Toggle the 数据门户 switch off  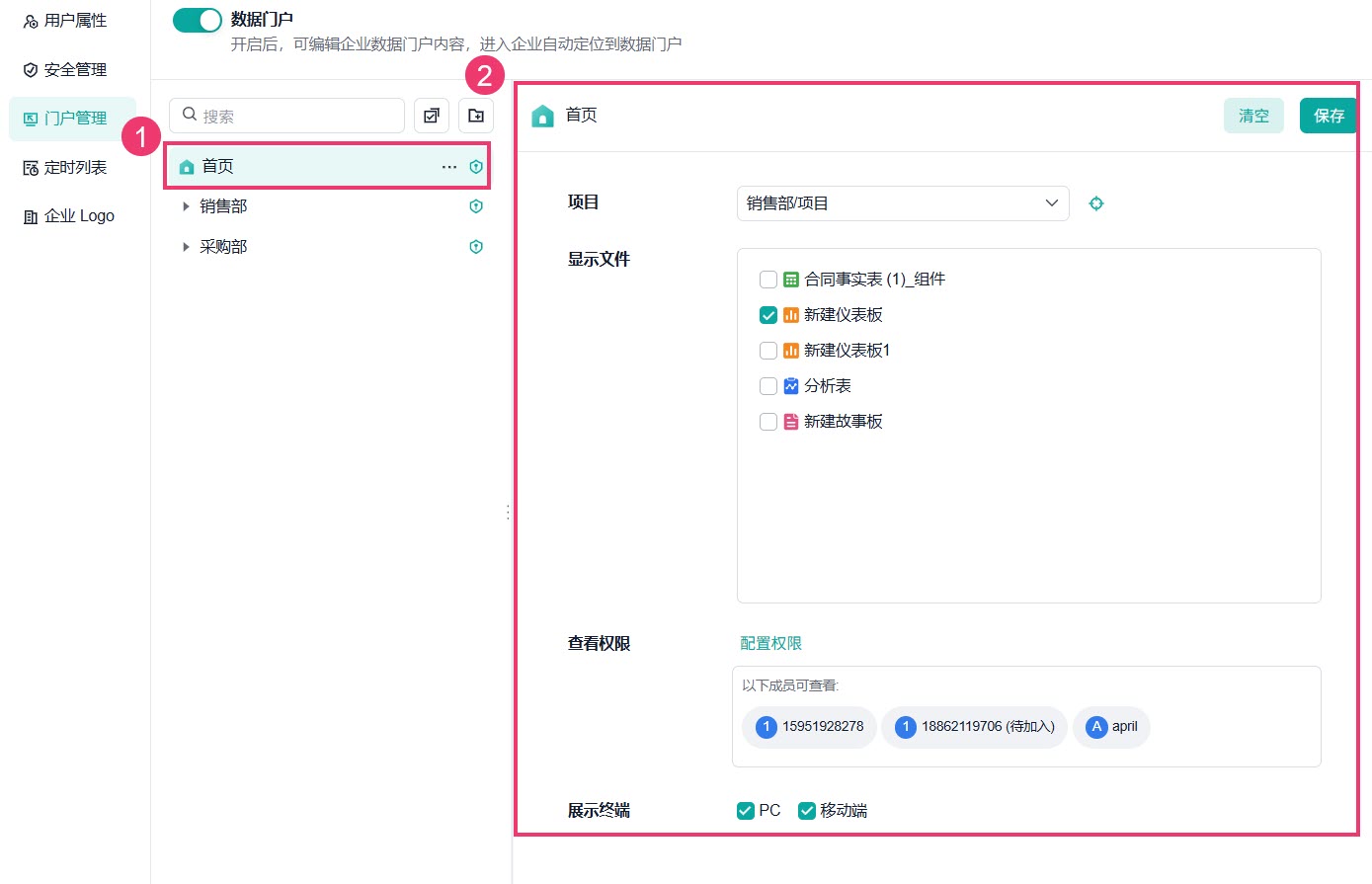[x=198, y=20]
